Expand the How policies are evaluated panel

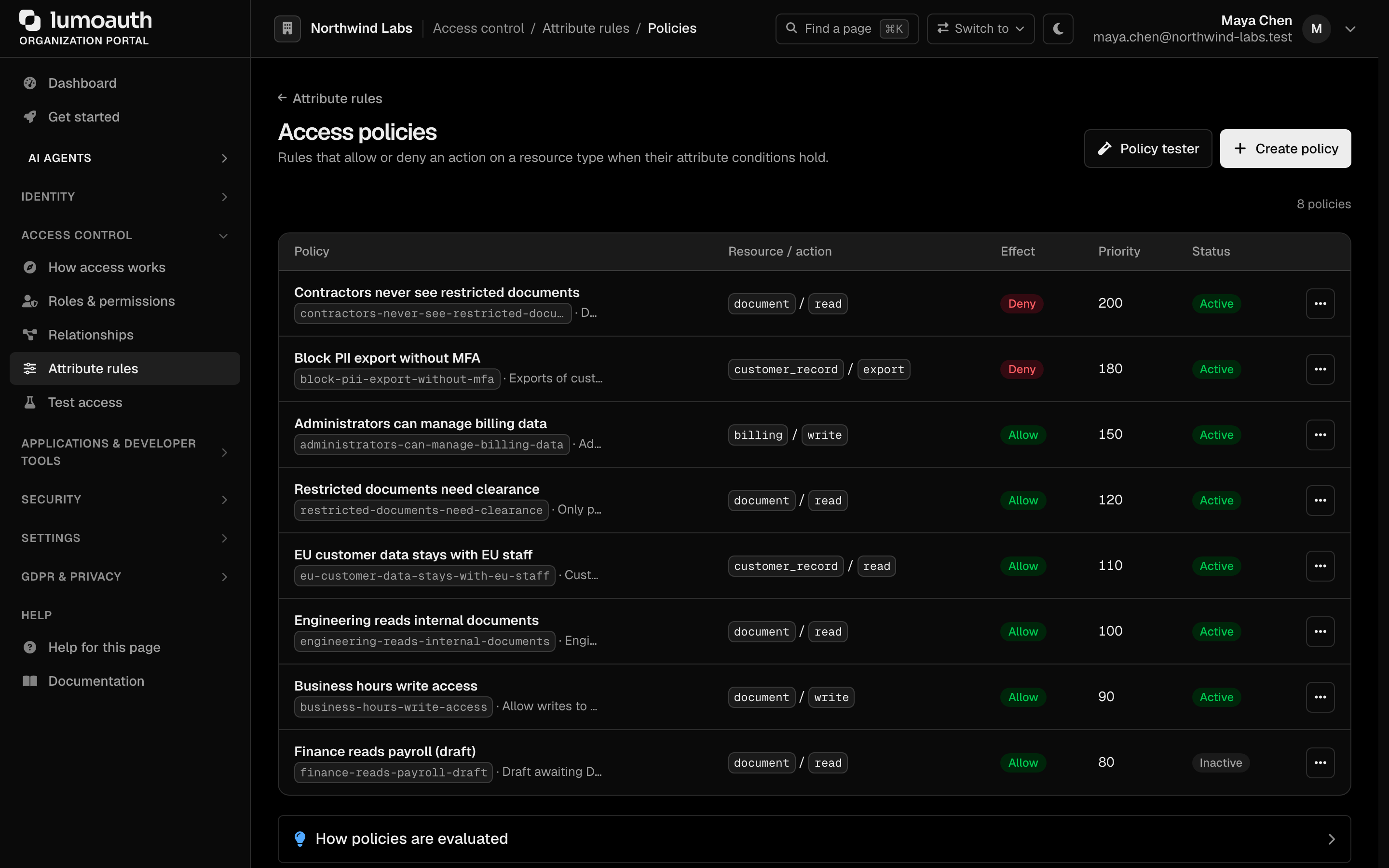(x=814, y=839)
